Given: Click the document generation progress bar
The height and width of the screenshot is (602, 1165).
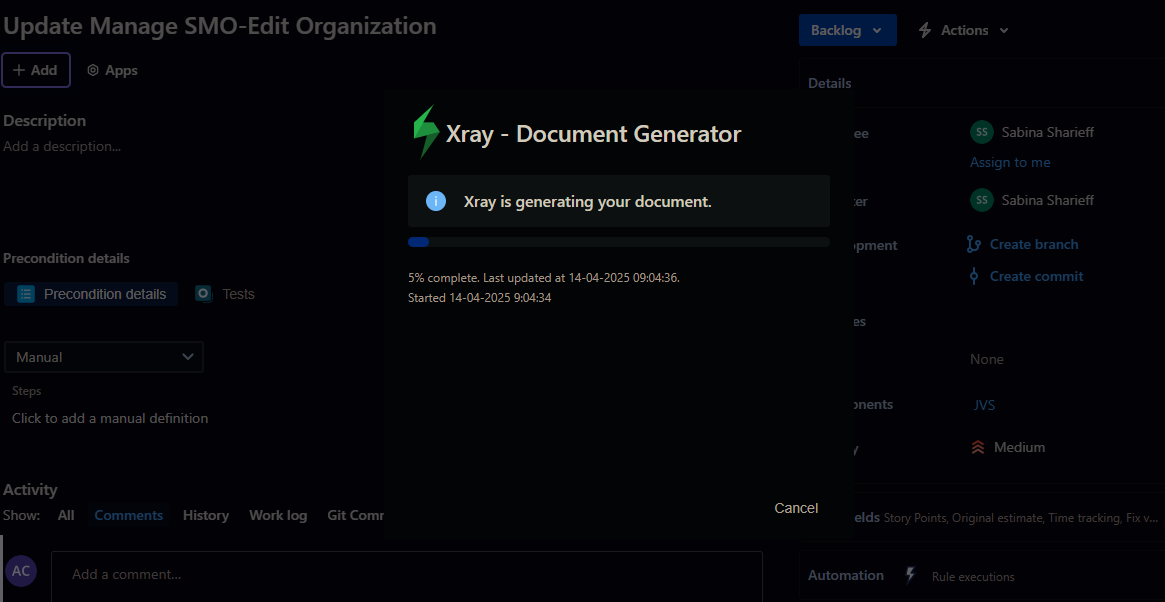Looking at the screenshot, I should pyautogui.click(x=619, y=242).
